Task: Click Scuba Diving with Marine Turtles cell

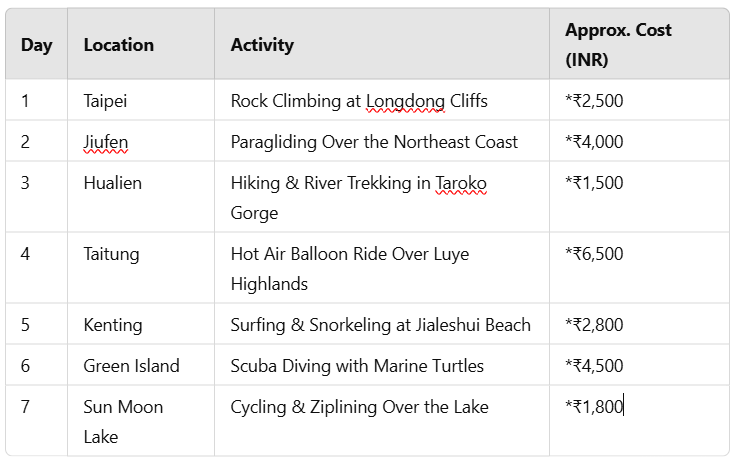Action: (382, 365)
